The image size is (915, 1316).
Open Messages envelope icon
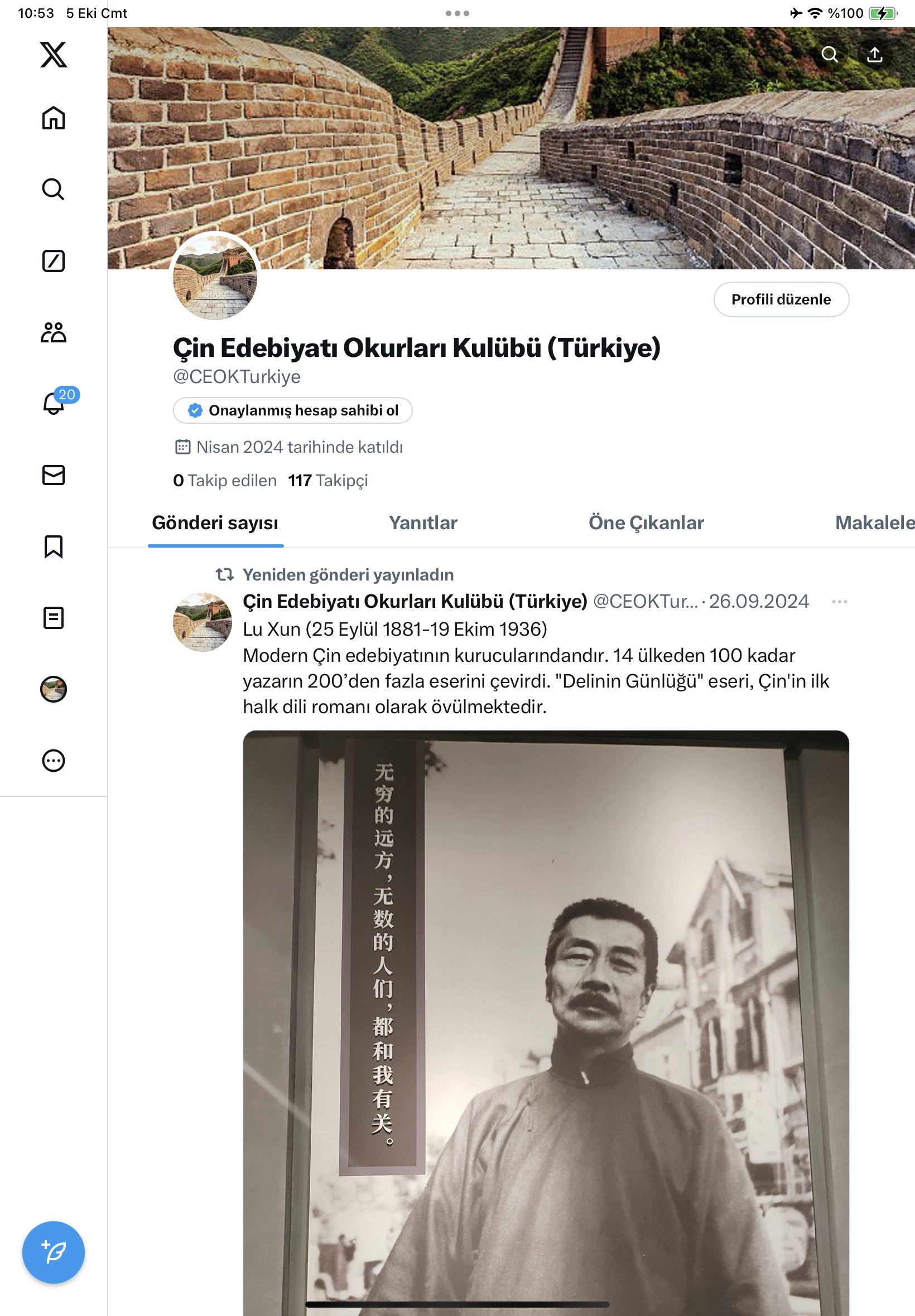54,475
